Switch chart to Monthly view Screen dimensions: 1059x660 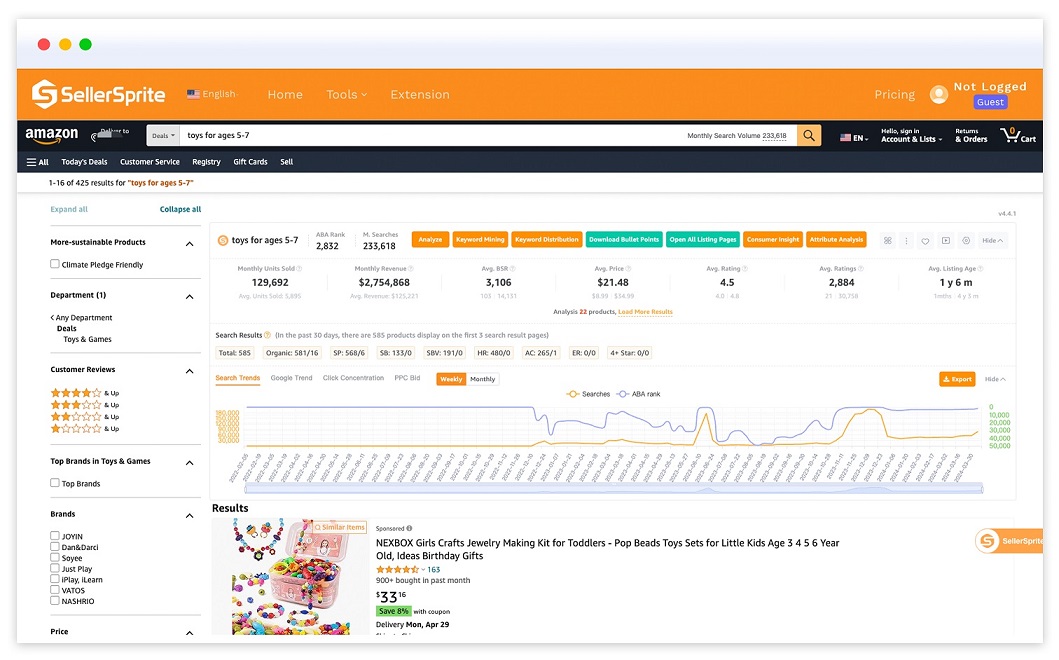pos(483,380)
